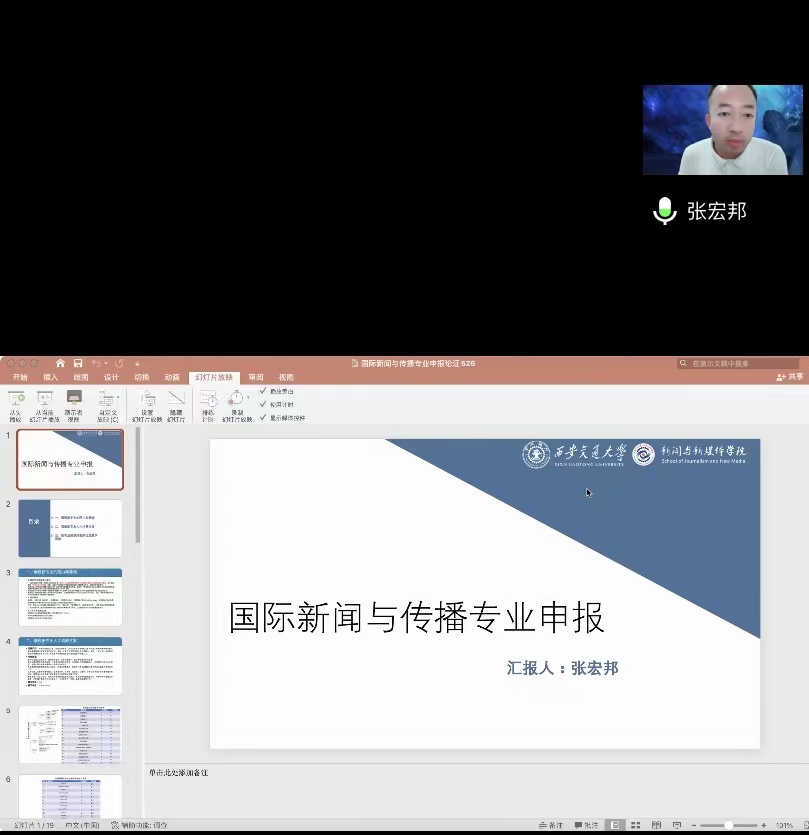
Task: Expand the quick access toolbar customize arrow
Action: 137,364
